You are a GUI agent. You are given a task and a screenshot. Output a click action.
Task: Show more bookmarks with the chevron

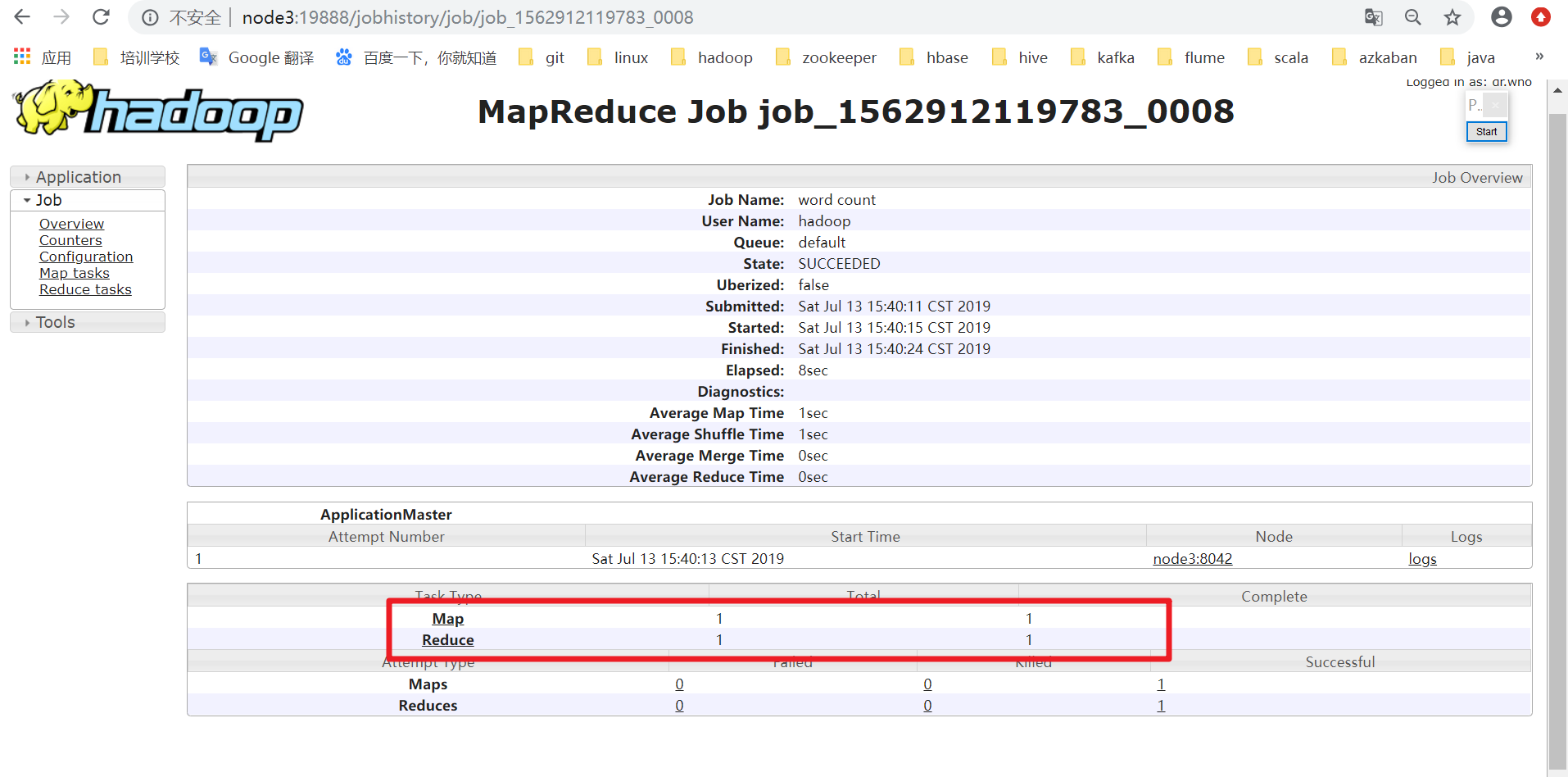tap(1539, 57)
